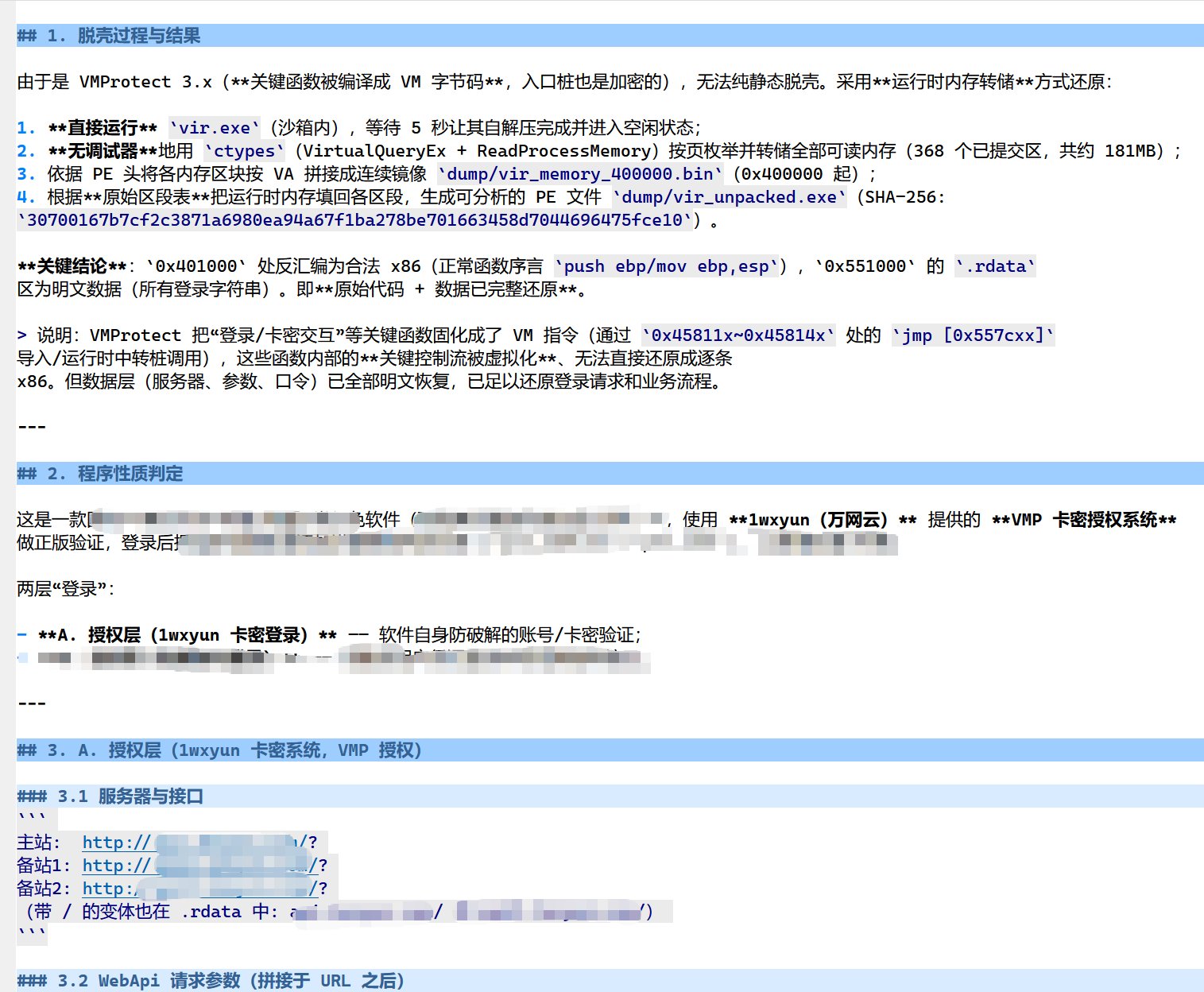Viewport: 1204px width, 992px height.
Task: Click the bold text '无调试器'
Action: point(103,151)
